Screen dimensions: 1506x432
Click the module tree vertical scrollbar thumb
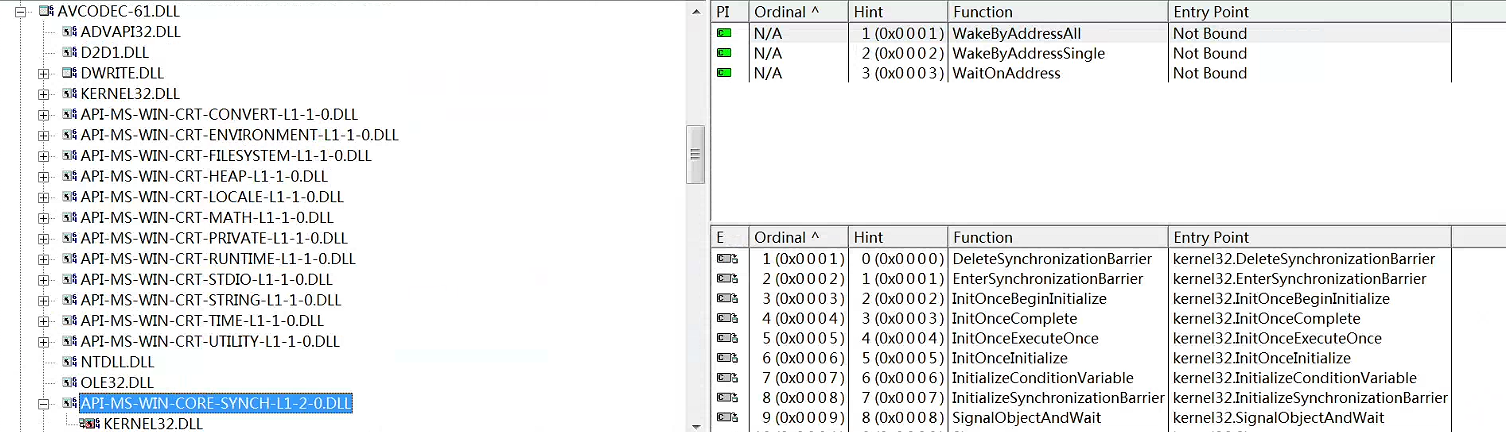[696, 155]
